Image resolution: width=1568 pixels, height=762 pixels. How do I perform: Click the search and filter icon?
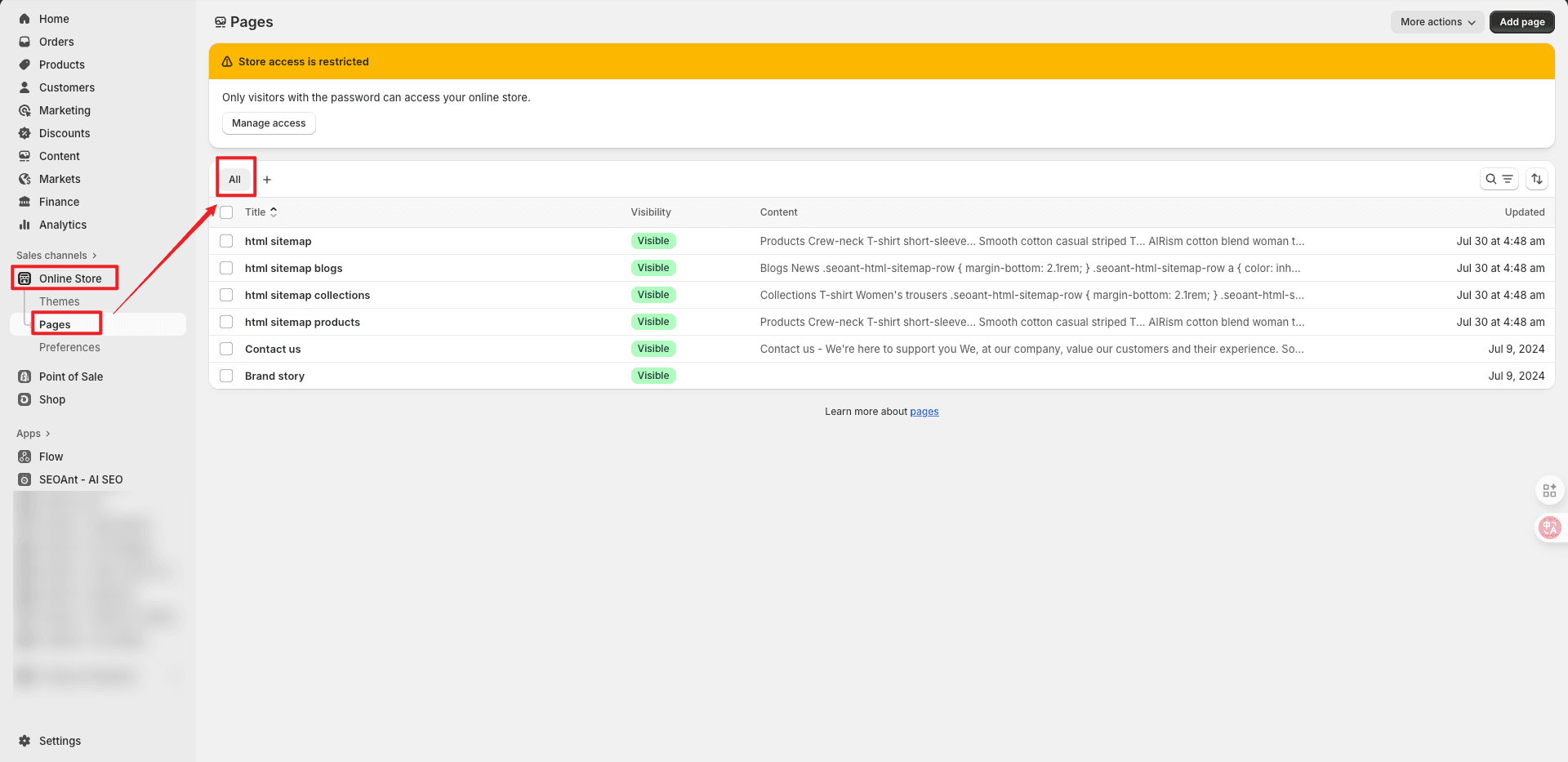(1499, 179)
